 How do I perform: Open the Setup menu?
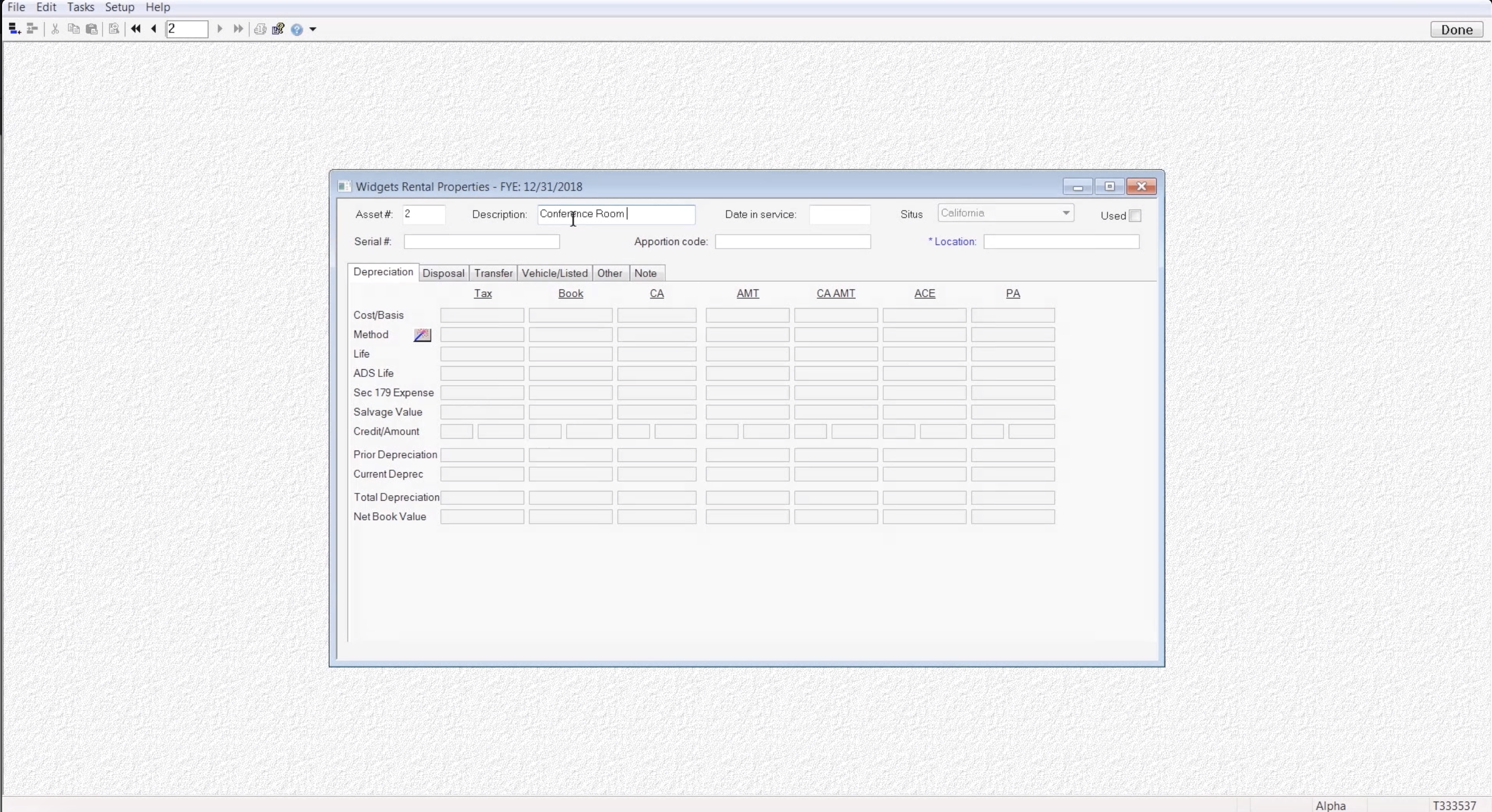point(119,7)
